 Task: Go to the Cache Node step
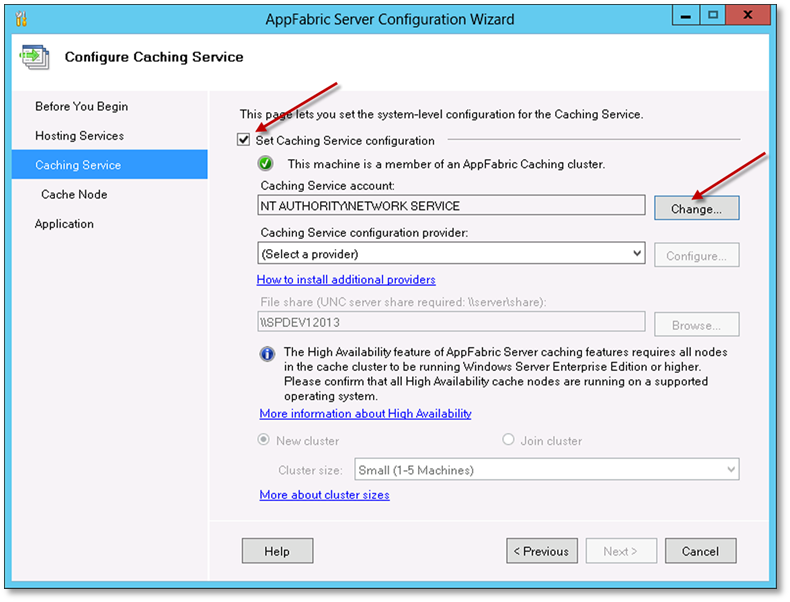(x=74, y=194)
